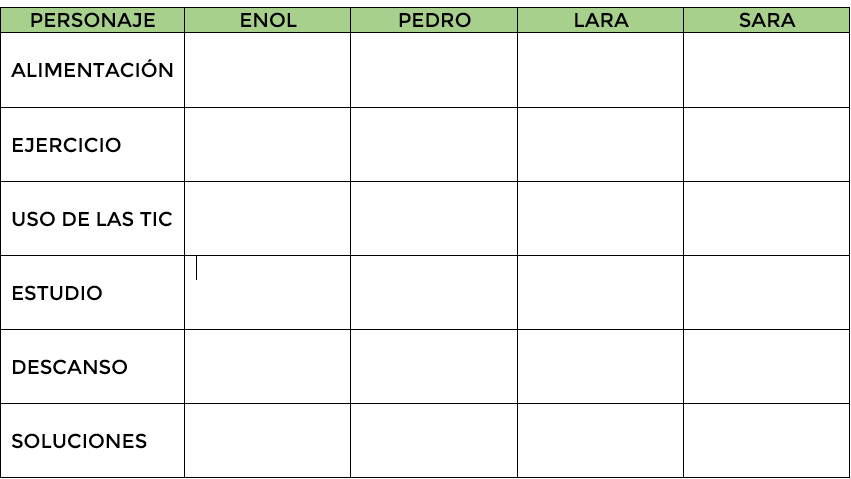Click the SOLUCIONES row label
Image resolution: width=851 pixels, height=479 pixels.
click(79, 441)
